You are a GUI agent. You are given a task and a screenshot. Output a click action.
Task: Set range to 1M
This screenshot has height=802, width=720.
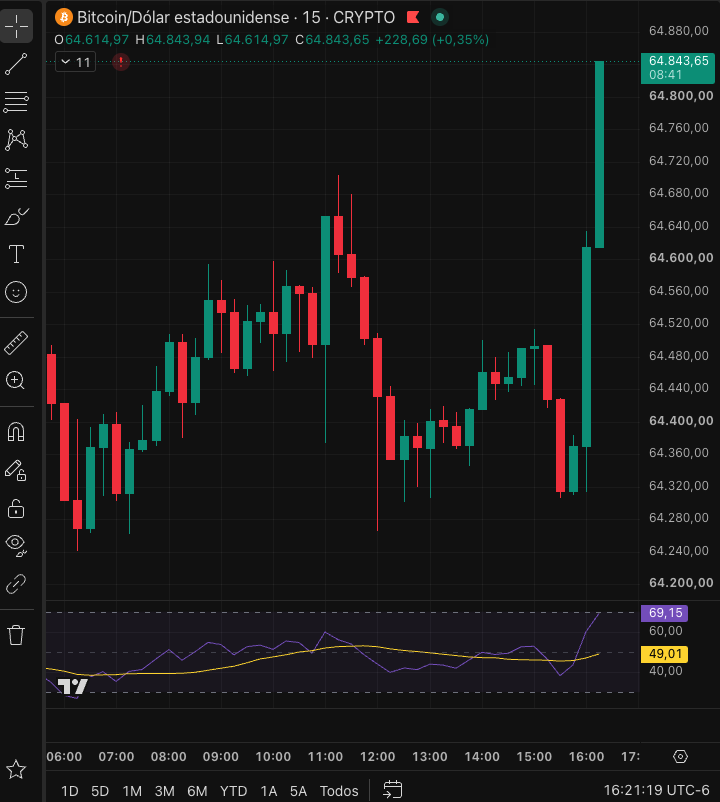[x=132, y=791]
